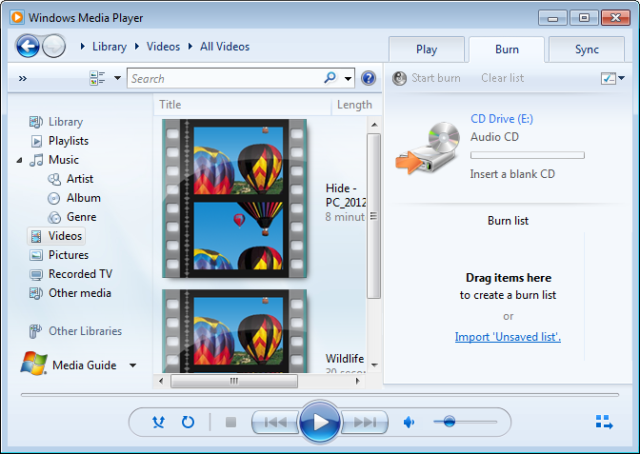Click the Music note icon
Image resolution: width=640 pixels, height=454 pixels.
[36, 160]
